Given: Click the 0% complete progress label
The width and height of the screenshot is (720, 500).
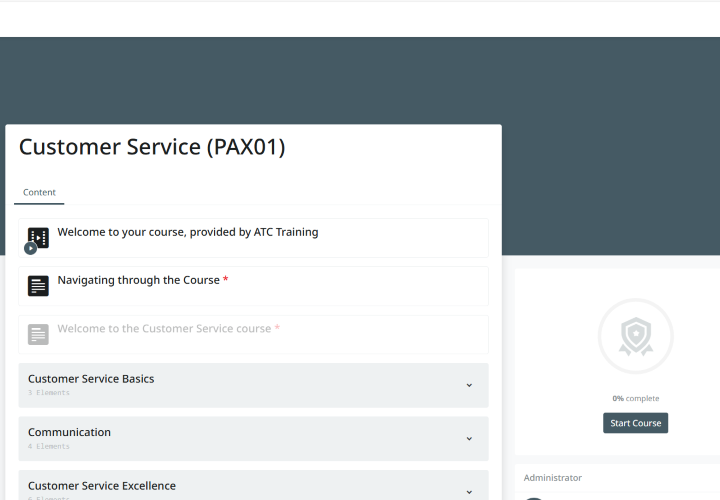Looking at the screenshot, I should coord(635,398).
